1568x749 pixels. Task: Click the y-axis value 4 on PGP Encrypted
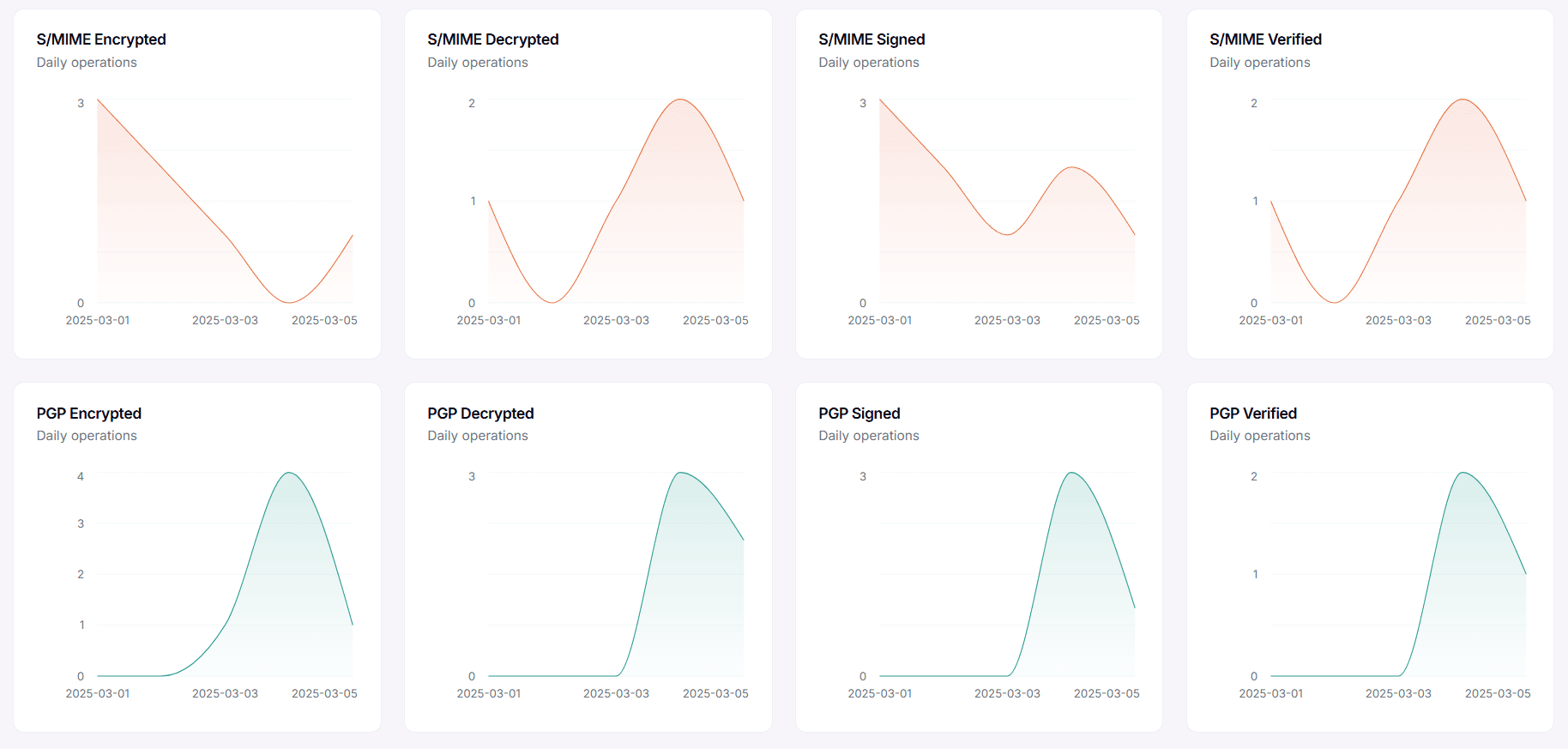click(81, 476)
